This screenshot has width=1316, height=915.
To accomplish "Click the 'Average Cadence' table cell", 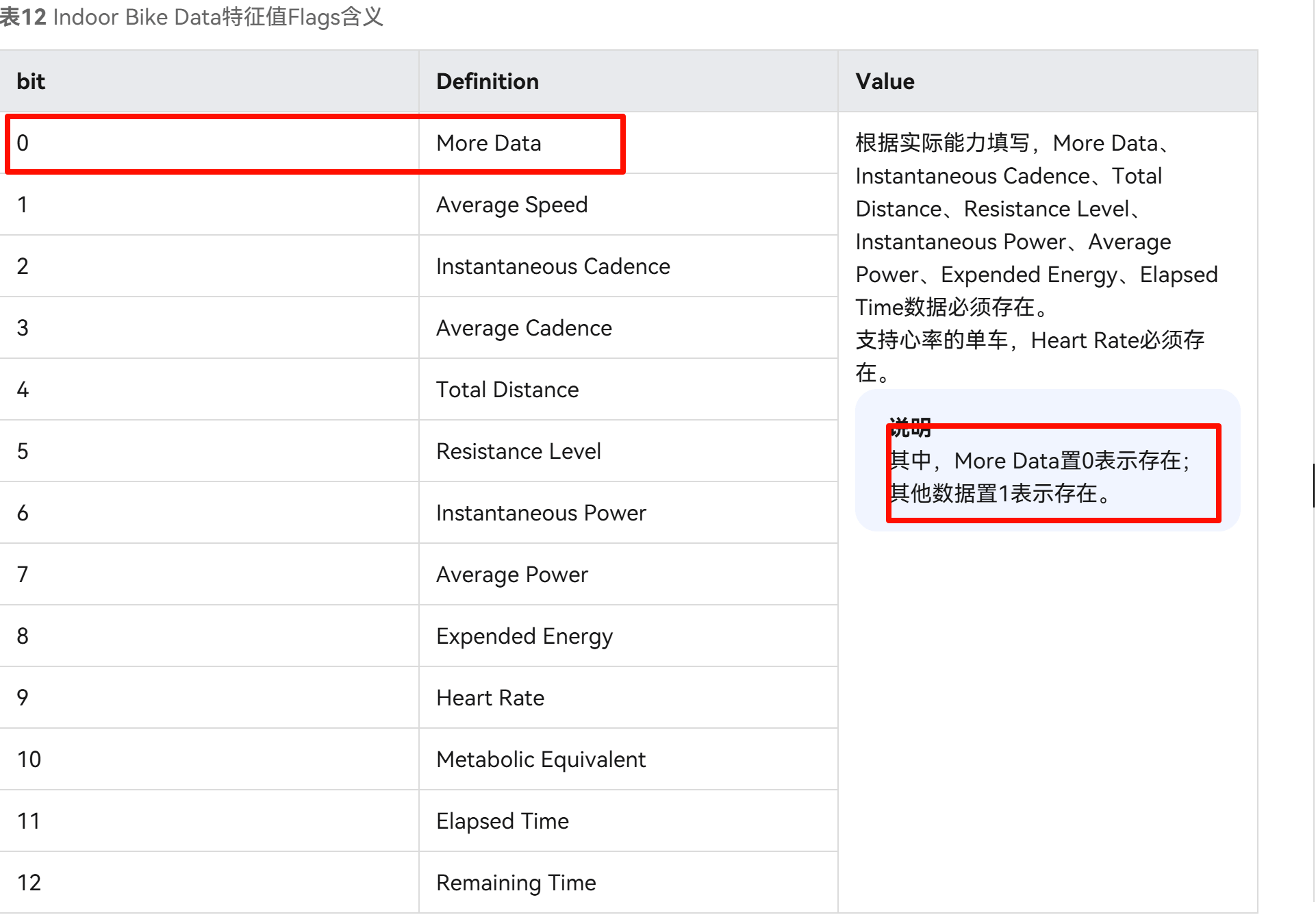I will tap(524, 328).
